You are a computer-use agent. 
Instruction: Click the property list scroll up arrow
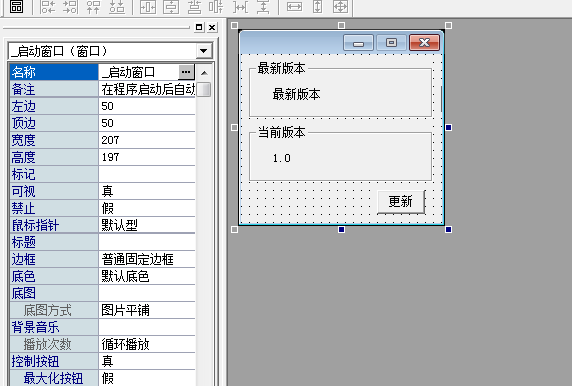(204, 73)
